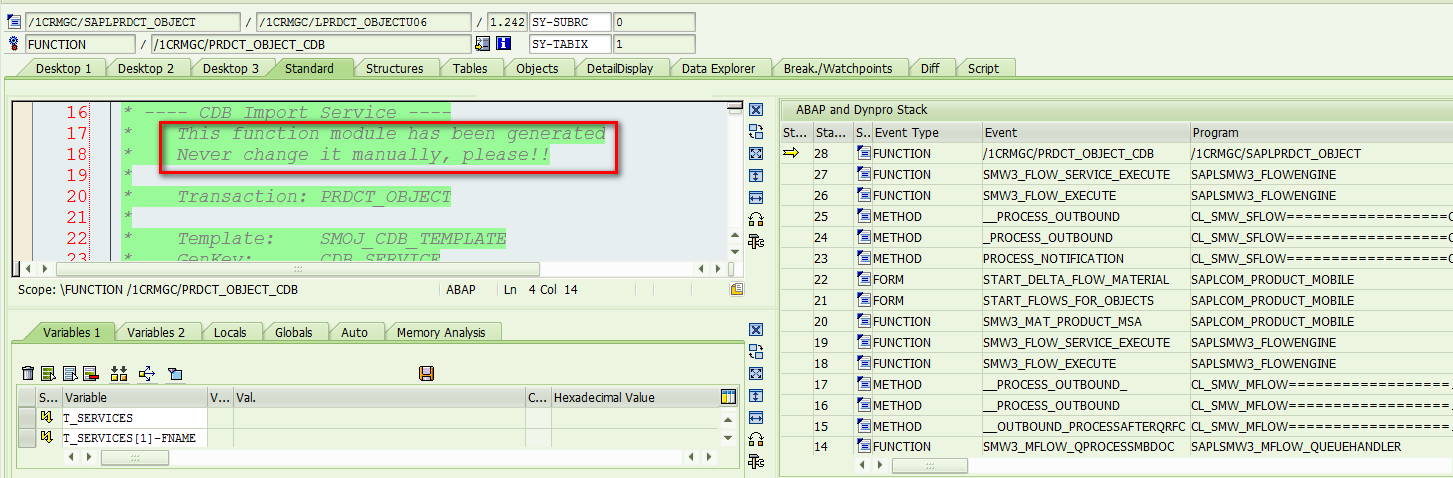Switch to the Auto tab
The width and height of the screenshot is (1453, 478).
pyautogui.click(x=354, y=332)
